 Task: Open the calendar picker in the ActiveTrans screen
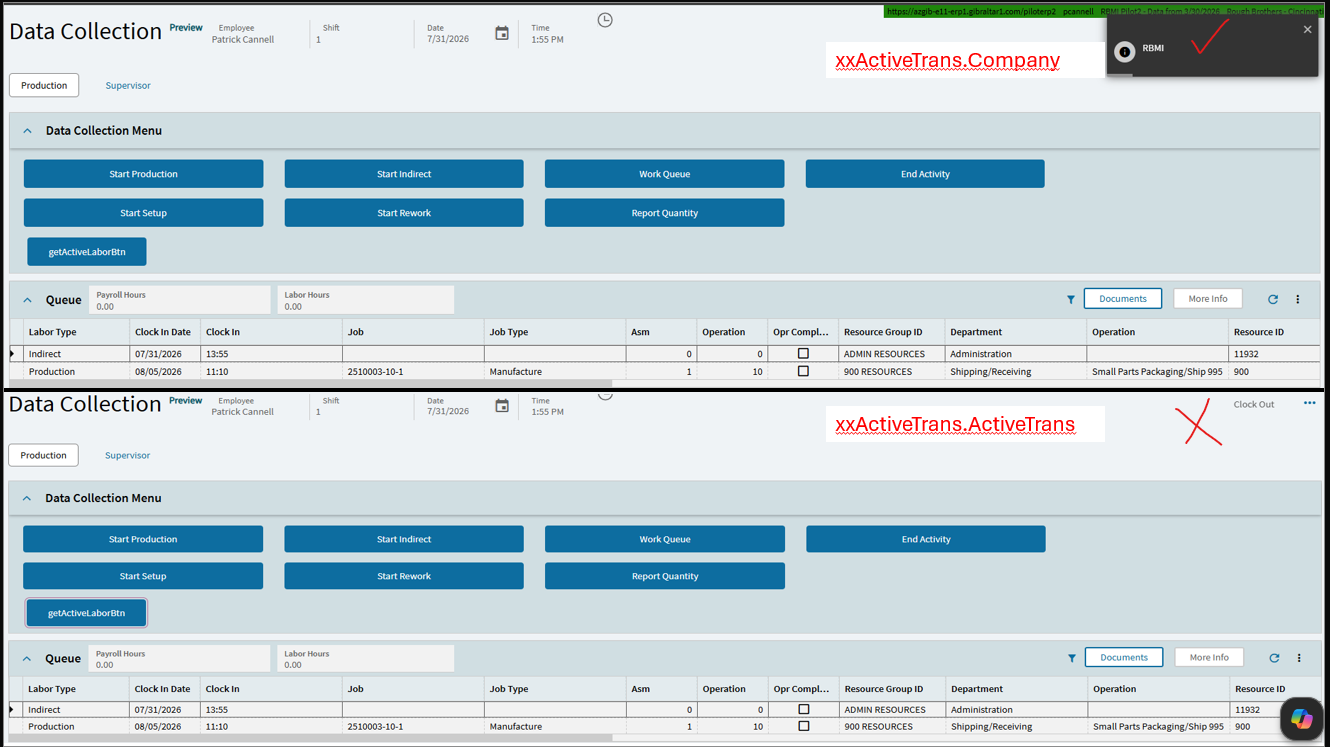pos(502,406)
